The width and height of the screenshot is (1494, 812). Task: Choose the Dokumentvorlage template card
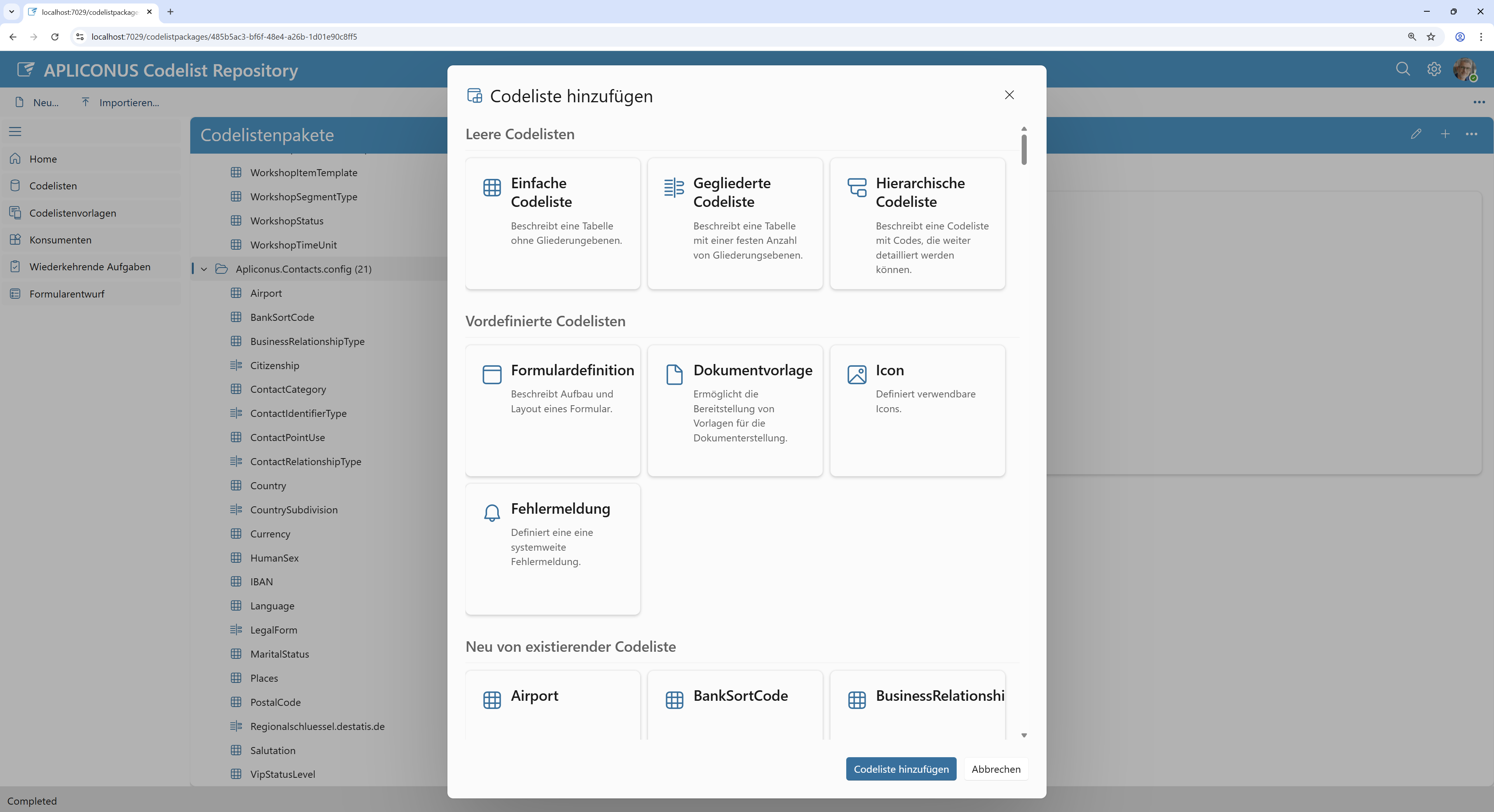point(735,410)
